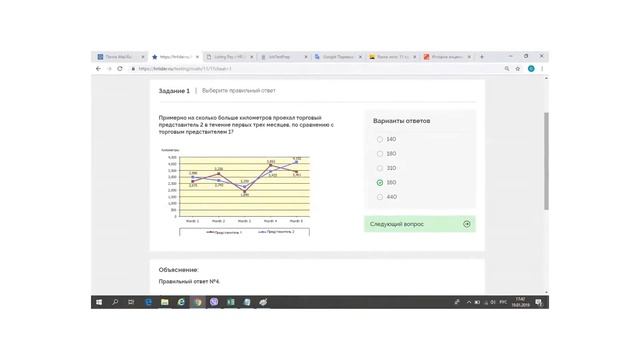Click the Chrome taskbar icon
The height and width of the screenshot is (360, 640).
pyautogui.click(x=198, y=302)
